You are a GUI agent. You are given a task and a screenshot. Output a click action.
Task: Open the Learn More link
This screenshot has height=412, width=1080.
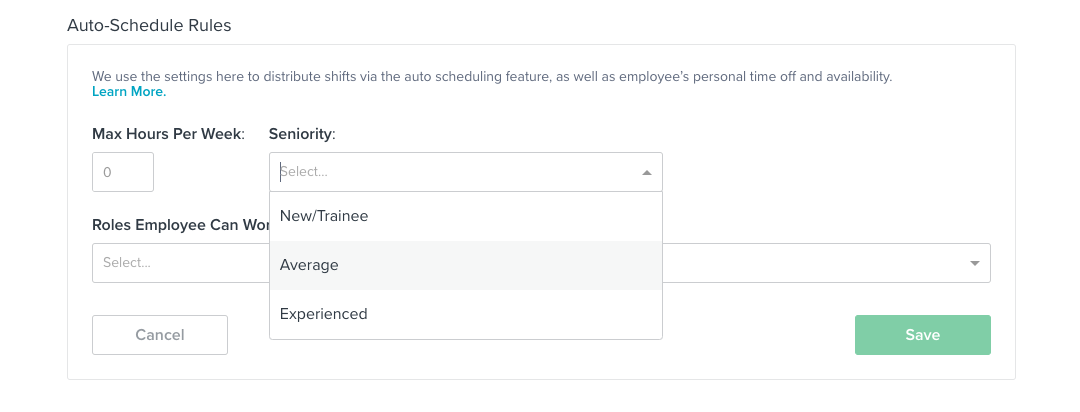129,92
